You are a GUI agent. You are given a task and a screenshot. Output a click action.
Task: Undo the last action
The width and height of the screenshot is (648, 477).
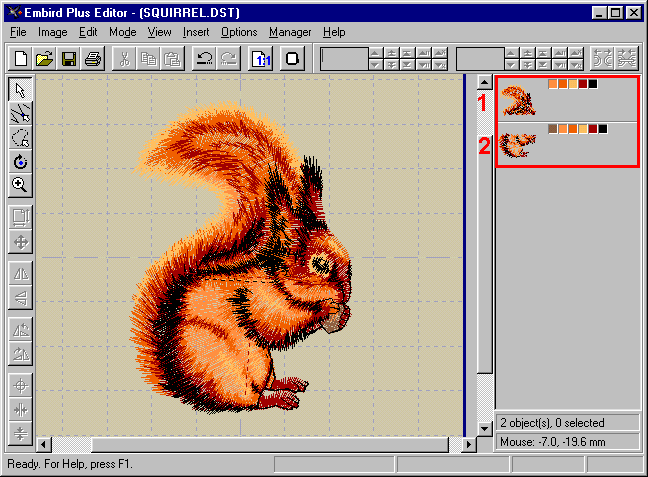pos(205,59)
